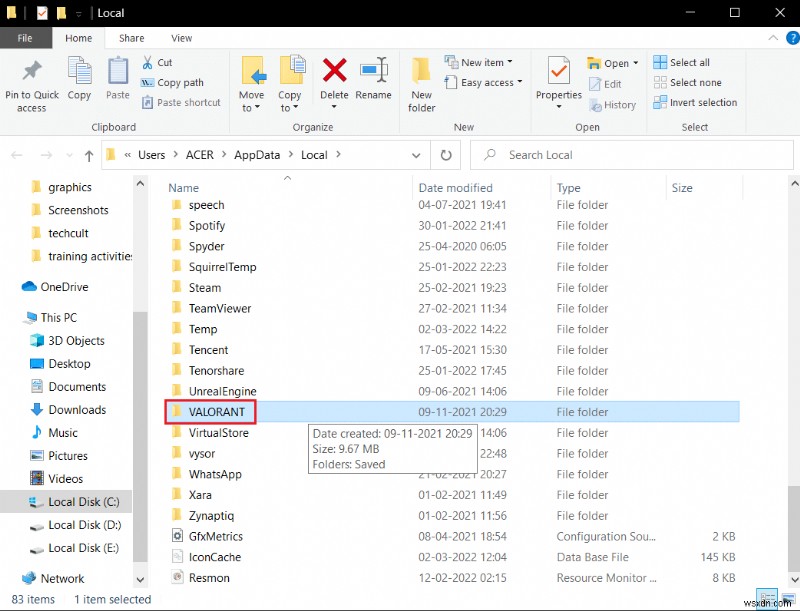Click the Properties checkmark icon
The width and height of the screenshot is (800, 611).
coord(559,71)
